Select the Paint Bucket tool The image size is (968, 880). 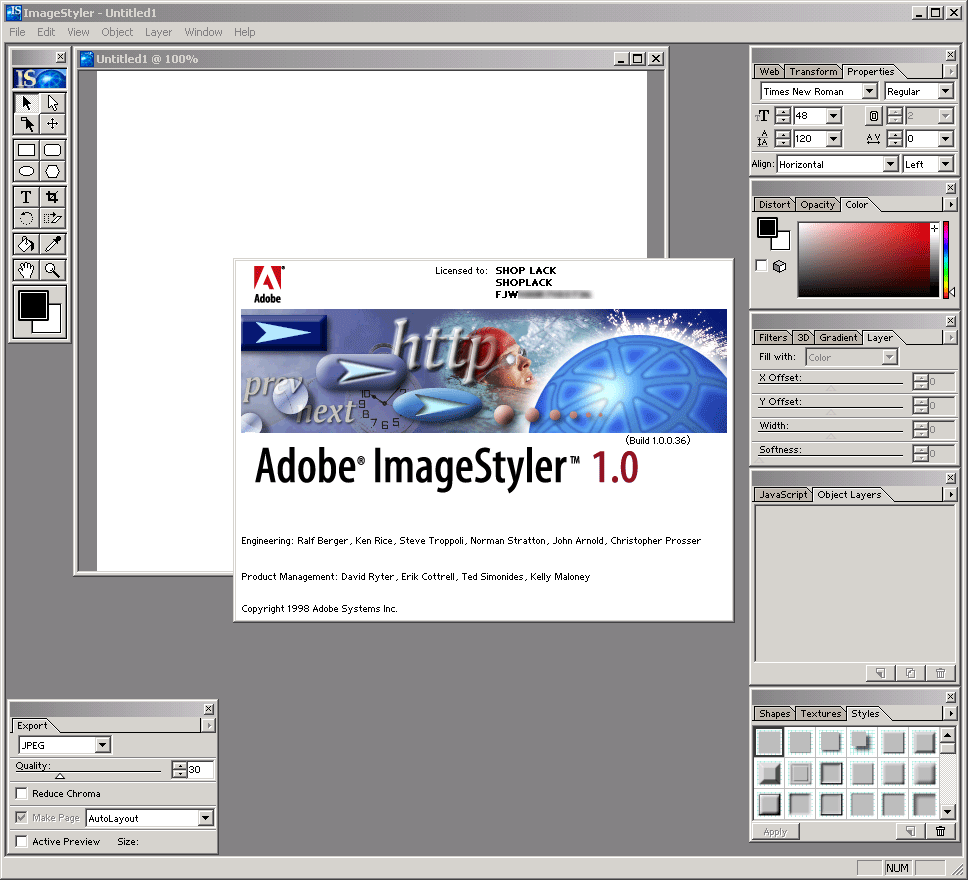tap(27, 244)
